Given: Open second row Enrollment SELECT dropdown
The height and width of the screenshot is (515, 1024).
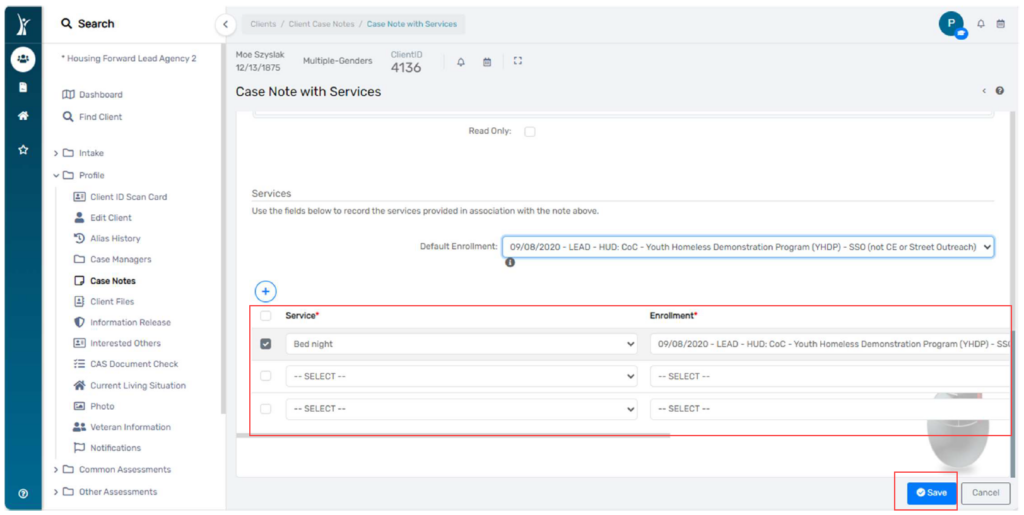Looking at the screenshot, I should coord(829,376).
